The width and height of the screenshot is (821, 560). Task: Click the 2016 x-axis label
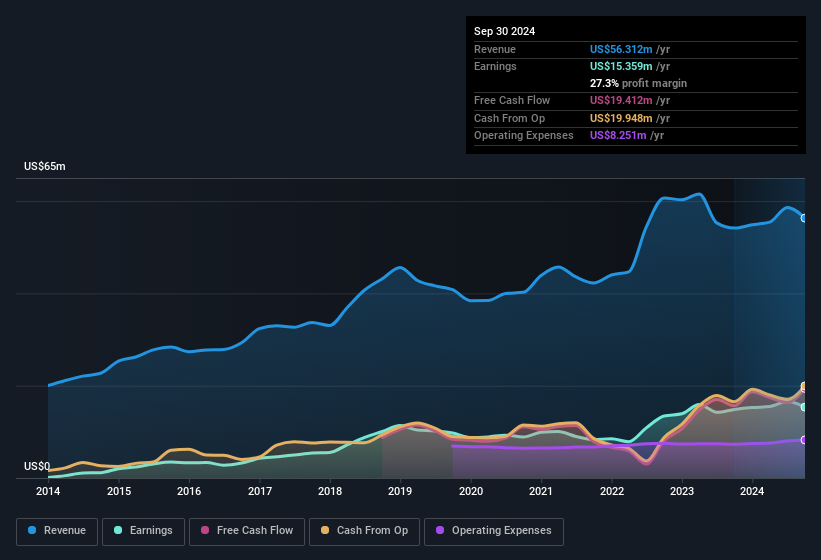pos(189,491)
